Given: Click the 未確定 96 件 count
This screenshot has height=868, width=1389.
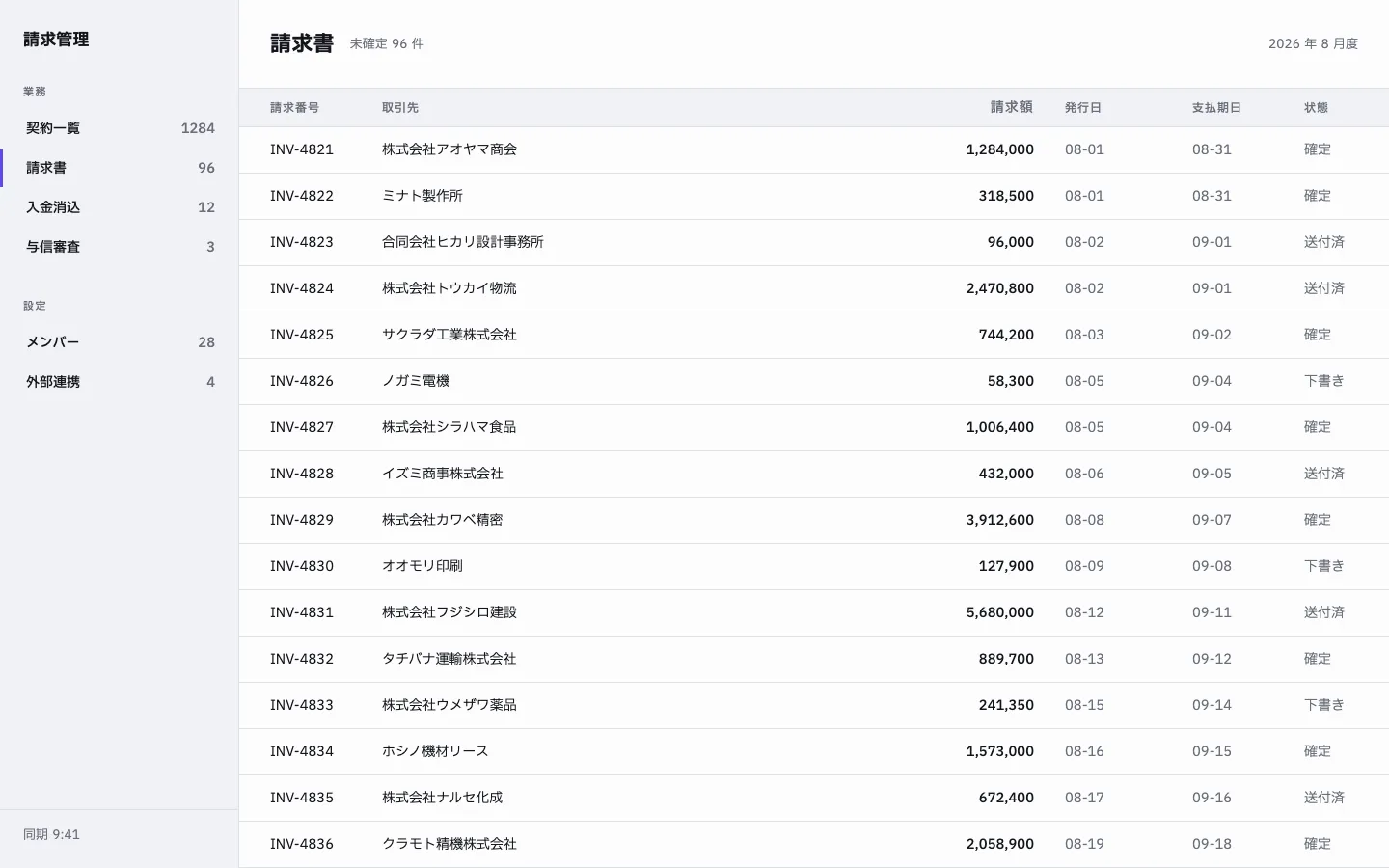Looking at the screenshot, I should click(387, 43).
